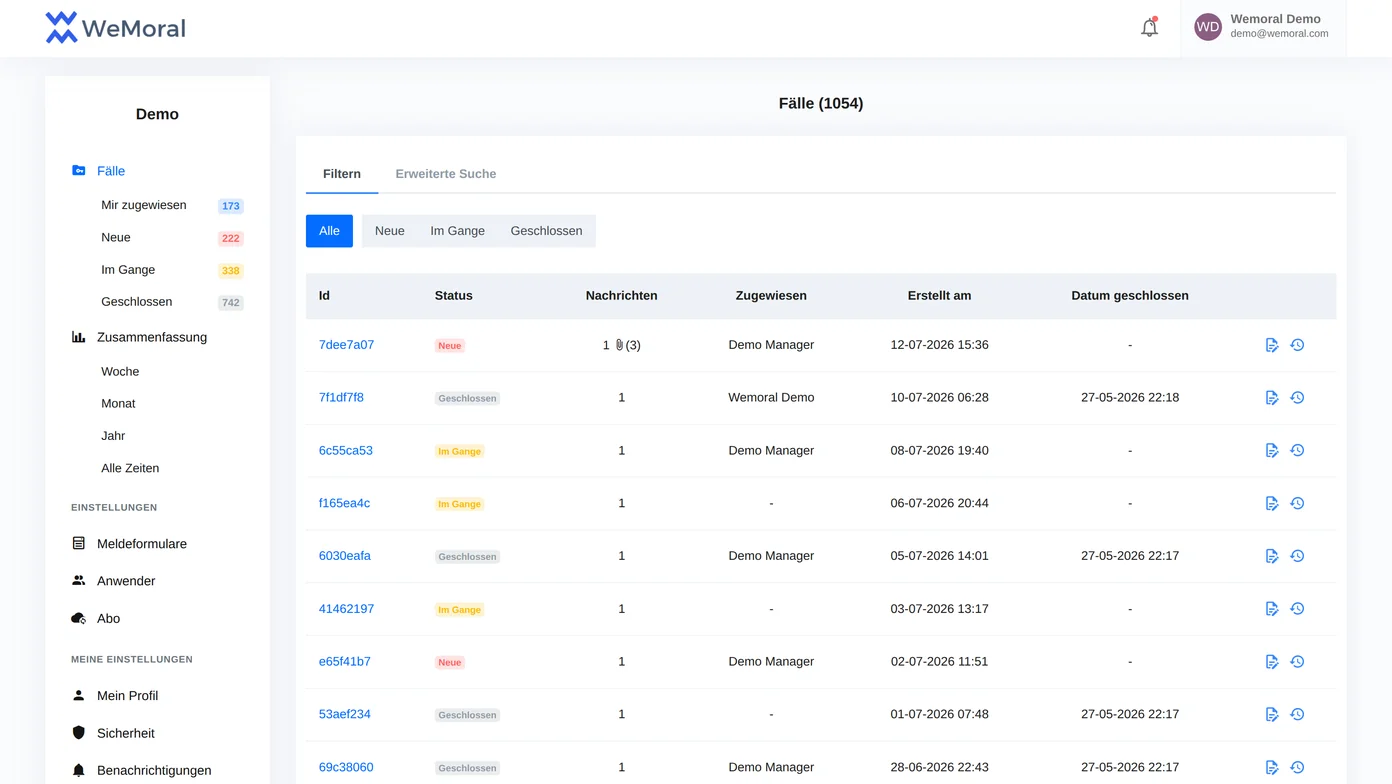This screenshot has width=1392, height=784.
Task: Filter cases by Geschlossen status
Action: pyautogui.click(x=546, y=231)
